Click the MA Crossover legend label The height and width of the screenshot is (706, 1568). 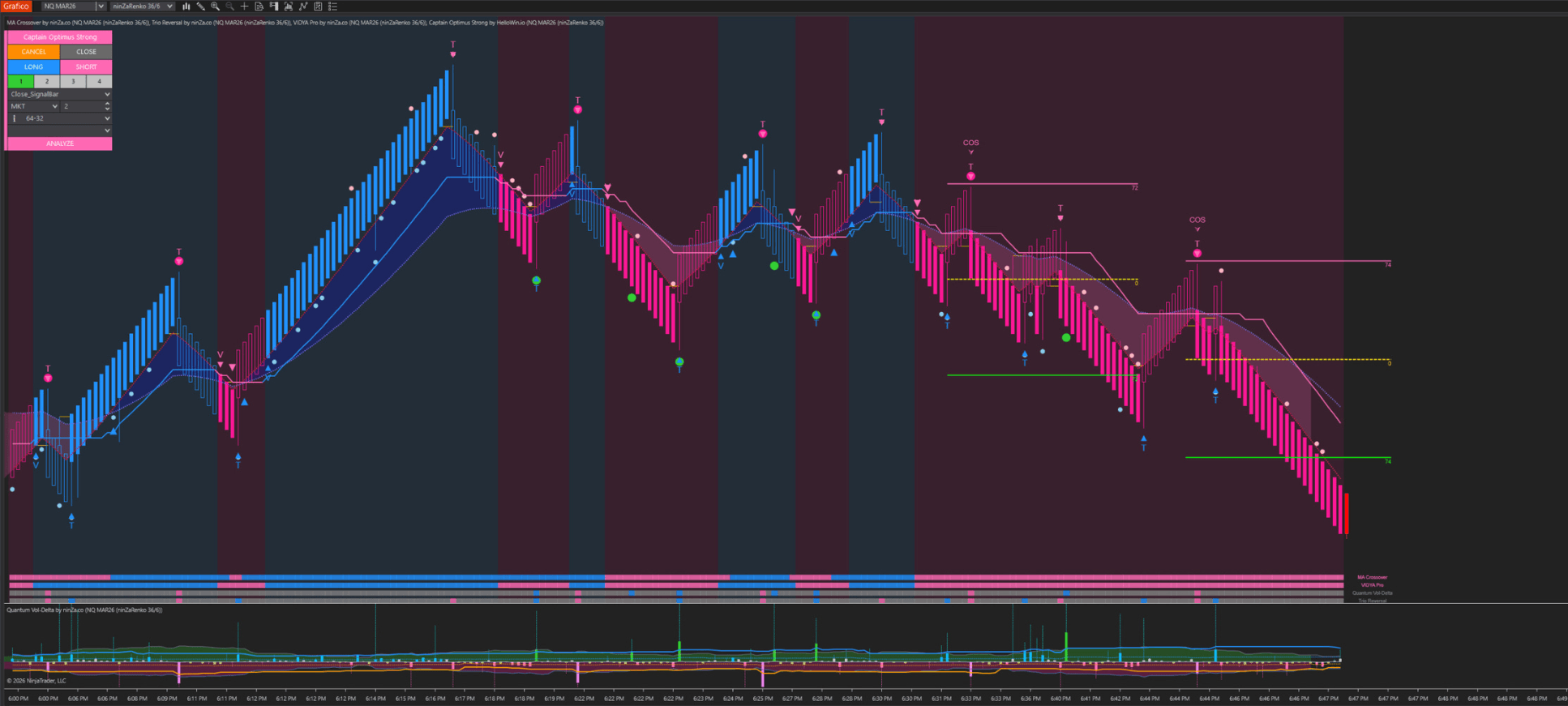[1372, 577]
